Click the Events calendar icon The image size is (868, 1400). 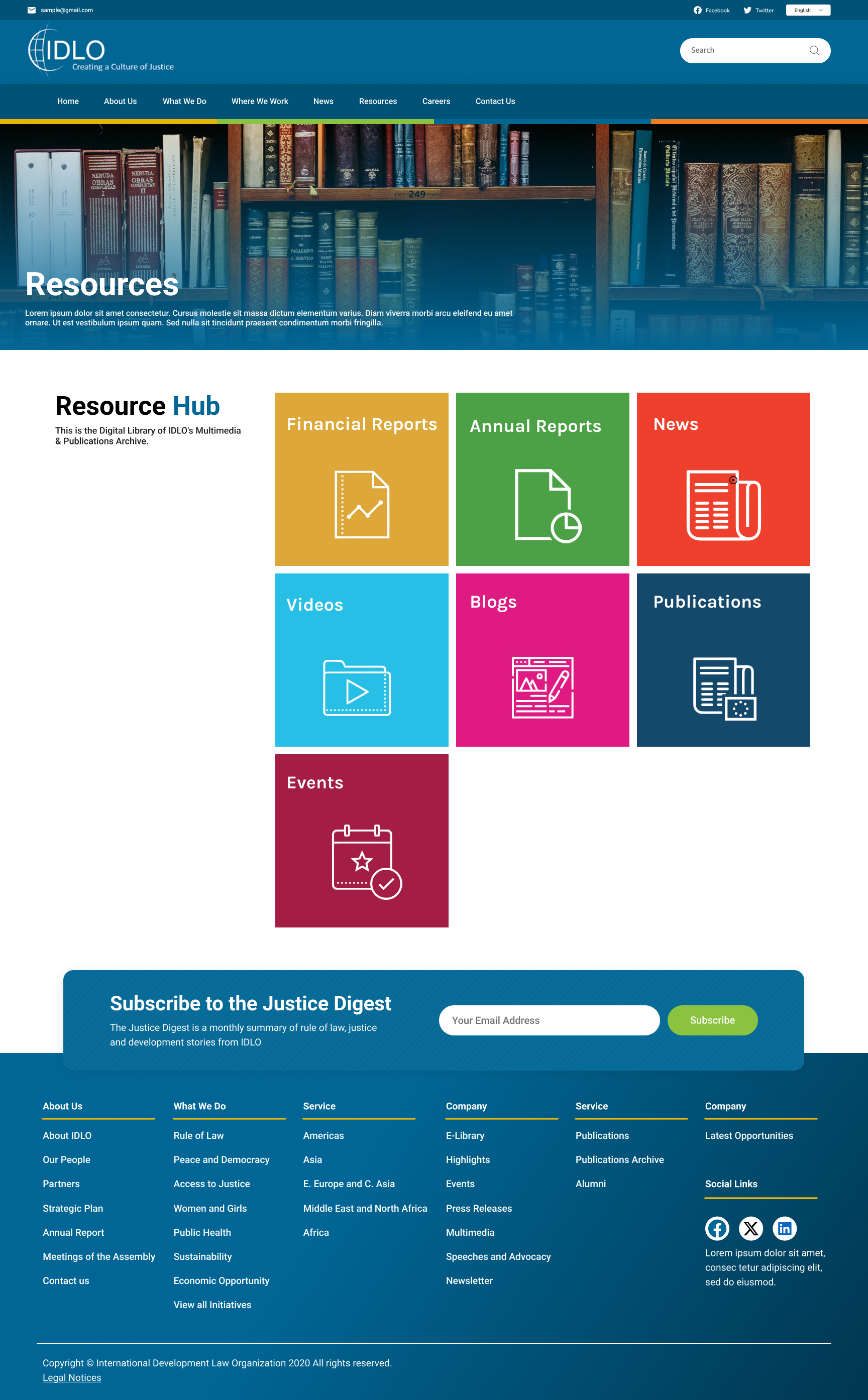pyautogui.click(x=366, y=862)
